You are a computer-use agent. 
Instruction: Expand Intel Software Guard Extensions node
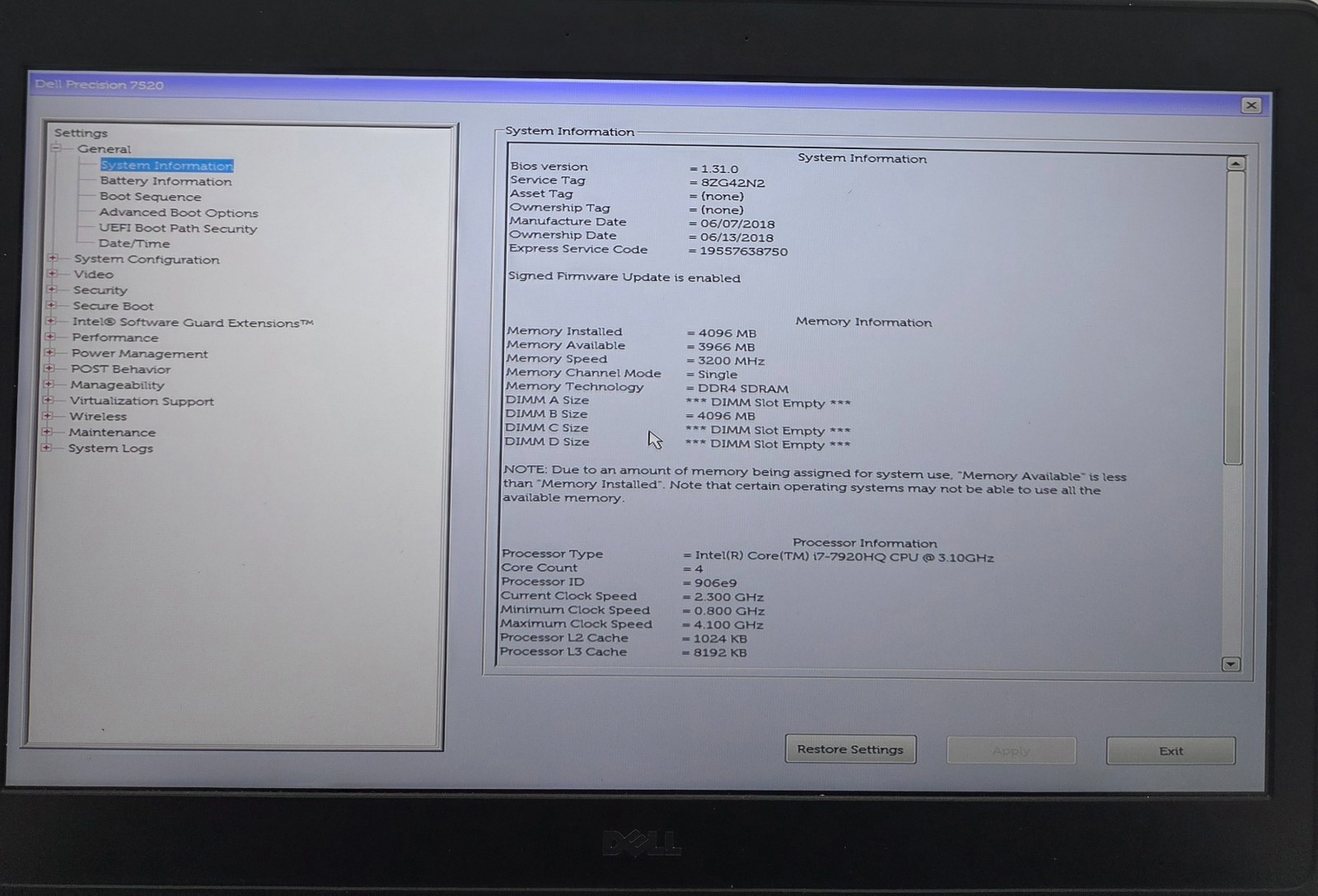pyautogui.click(x=51, y=322)
